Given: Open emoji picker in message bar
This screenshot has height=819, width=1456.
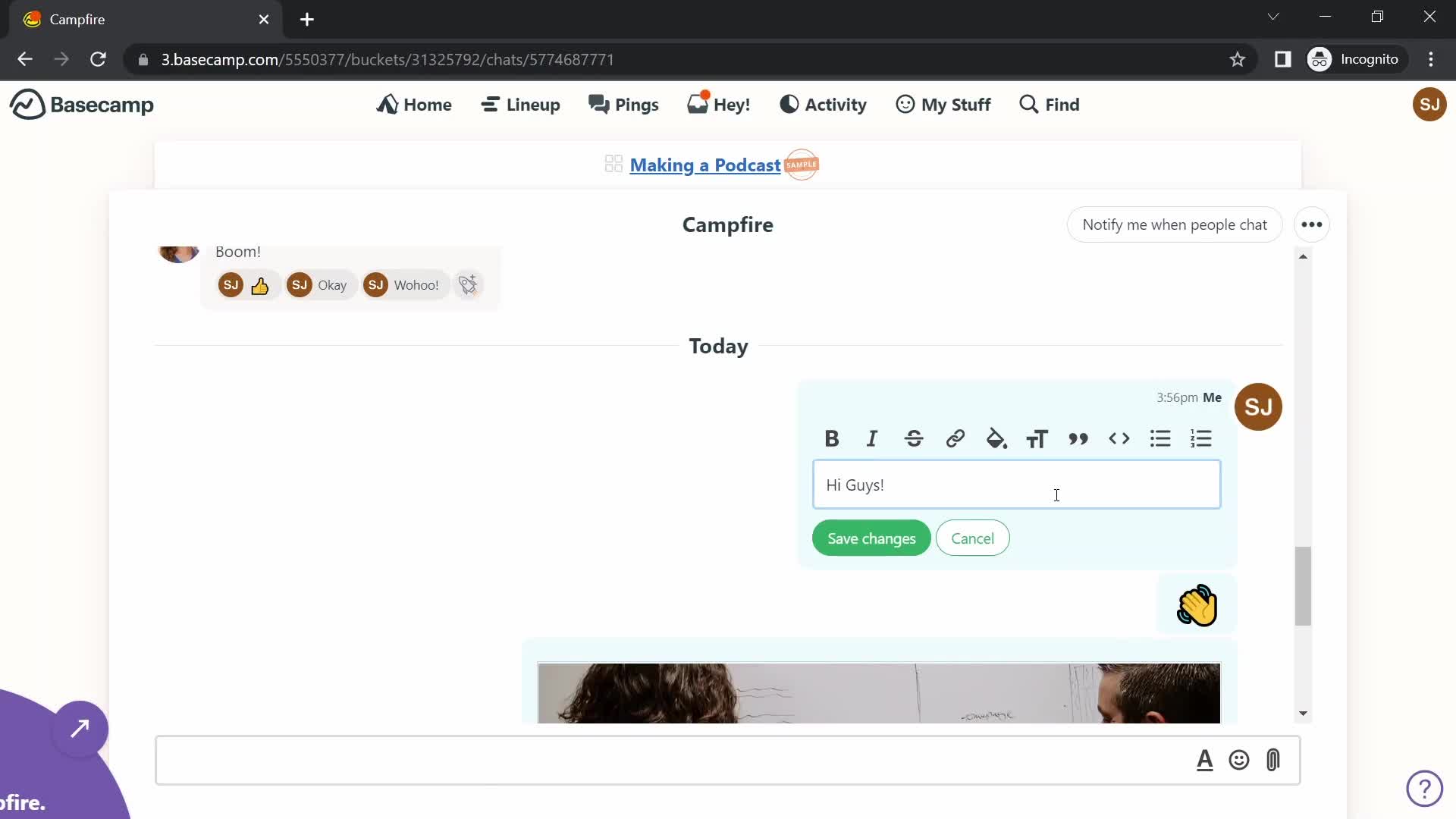Looking at the screenshot, I should click(x=1239, y=760).
